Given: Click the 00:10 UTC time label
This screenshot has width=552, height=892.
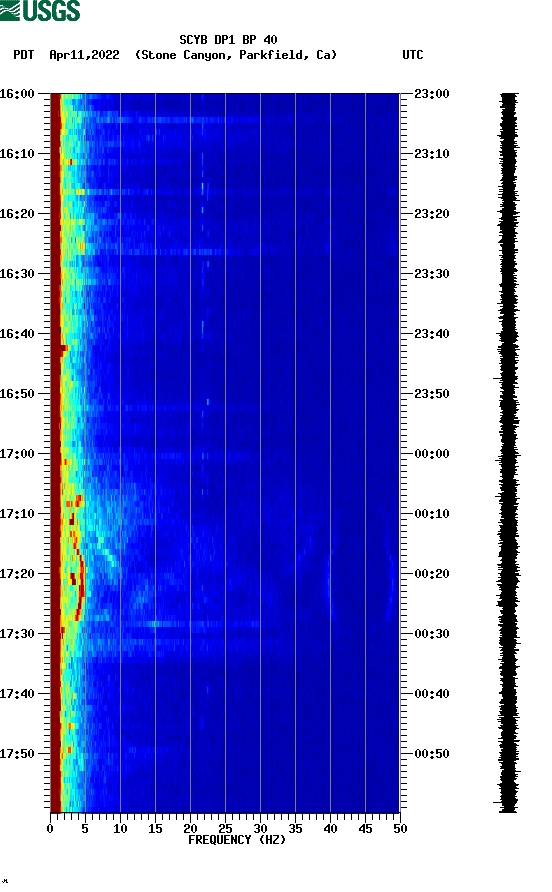Looking at the screenshot, I should tap(432, 514).
